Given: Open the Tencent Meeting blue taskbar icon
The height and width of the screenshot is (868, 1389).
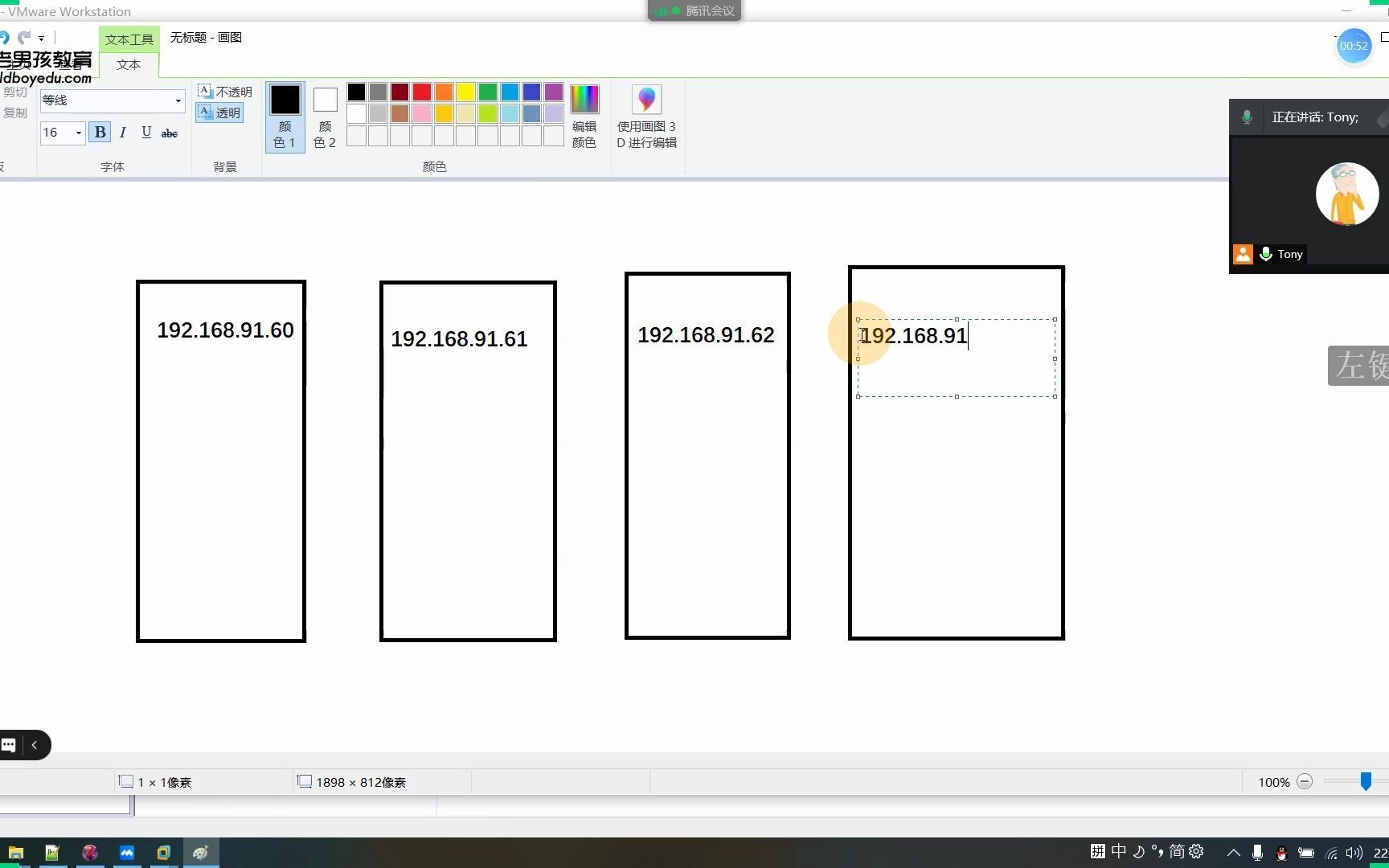Looking at the screenshot, I should click(127, 853).
